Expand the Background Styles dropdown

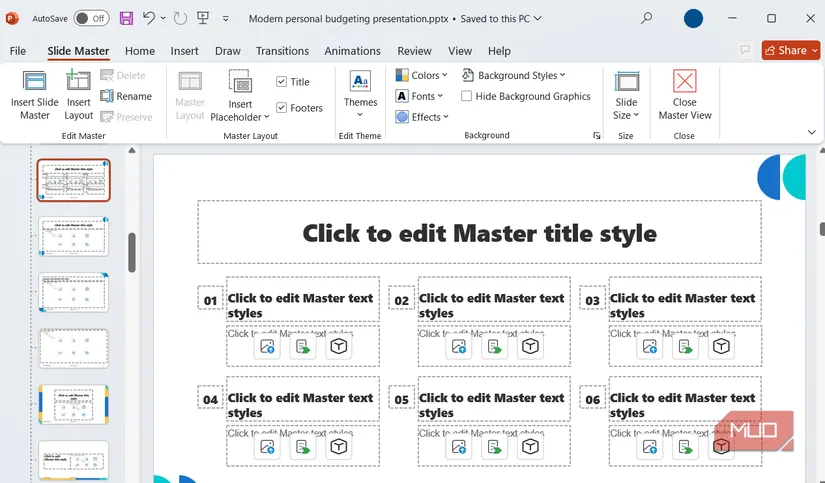(x=514, y=75)
